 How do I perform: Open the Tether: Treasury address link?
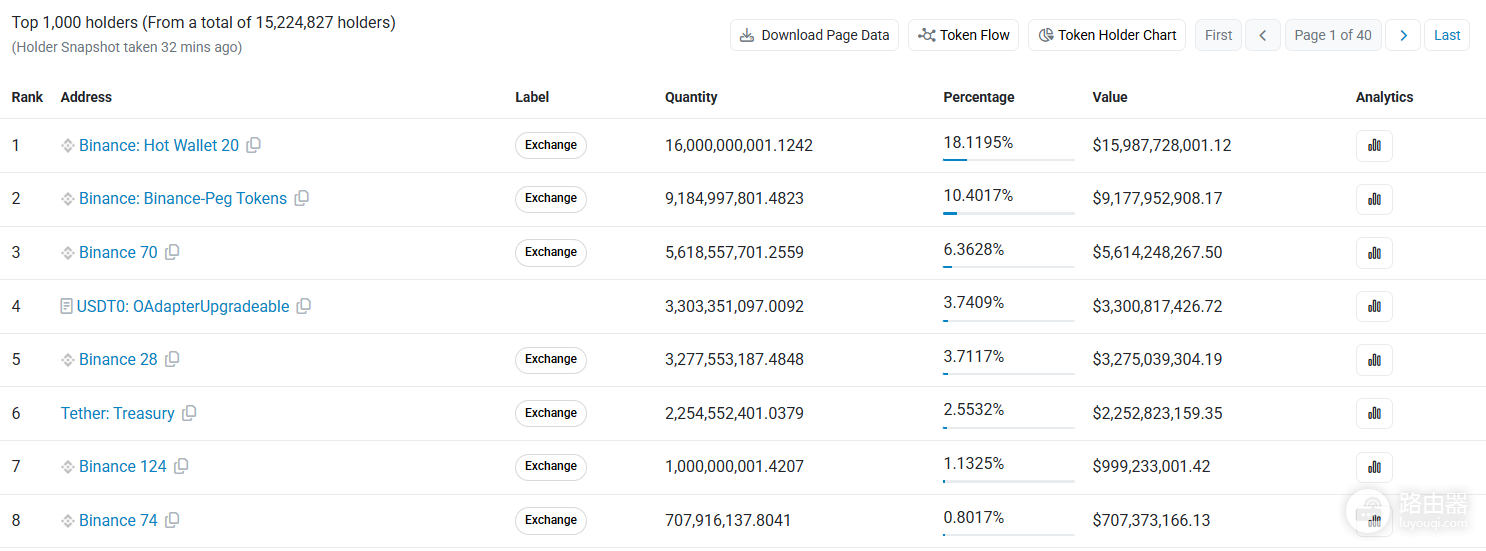[118, 413]
